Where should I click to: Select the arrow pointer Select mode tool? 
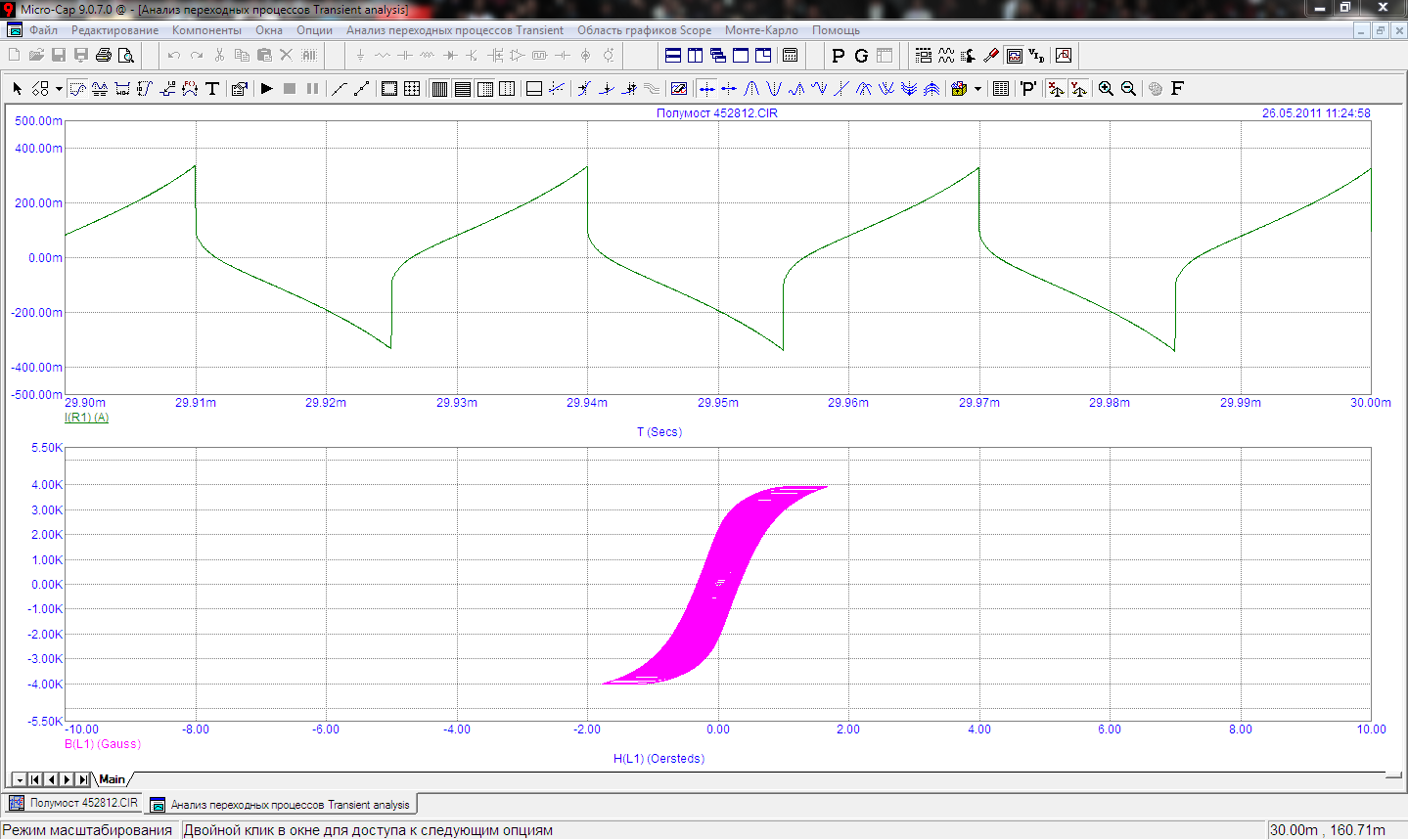tap(17, 89)
